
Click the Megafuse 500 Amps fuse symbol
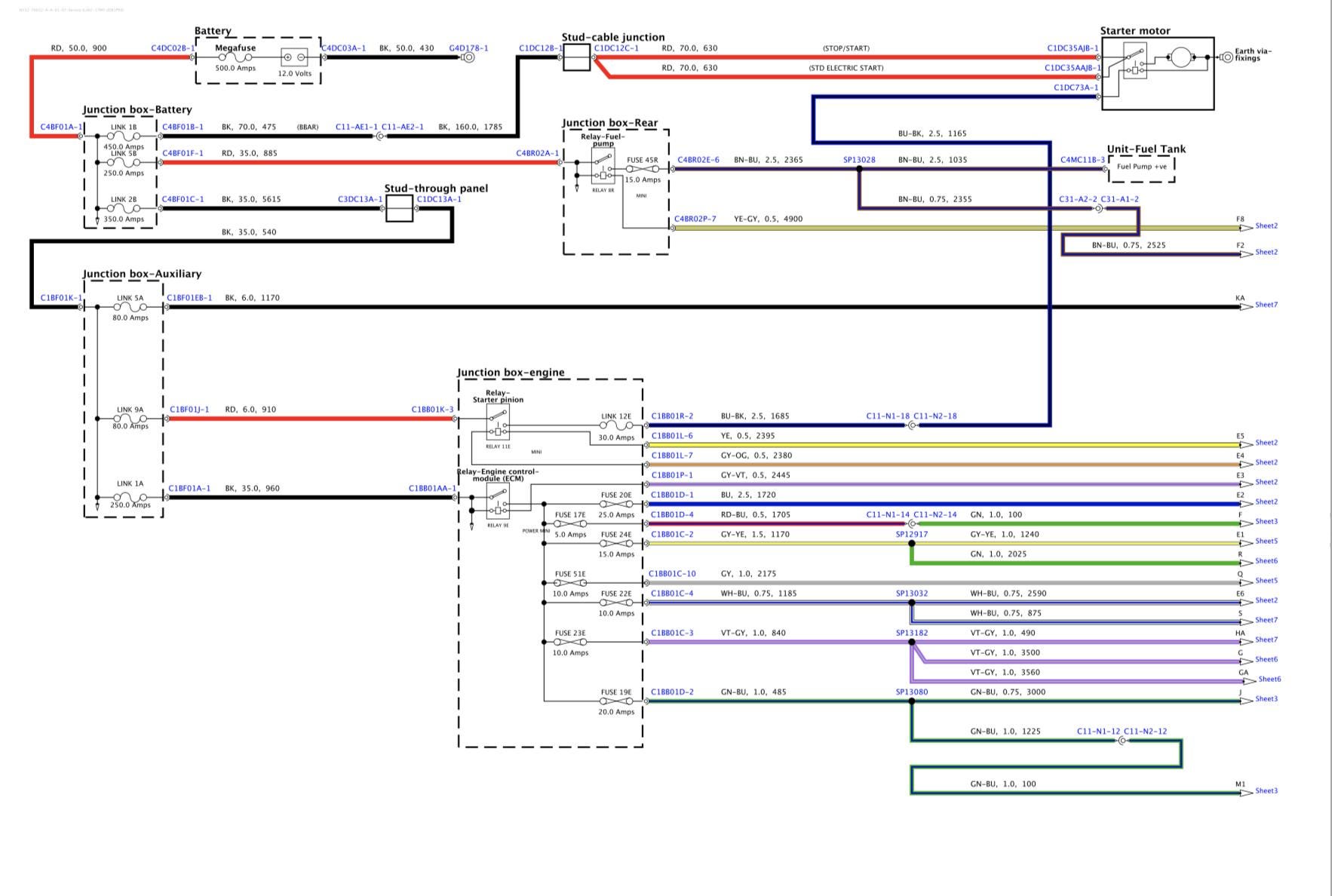coord(235,57)
